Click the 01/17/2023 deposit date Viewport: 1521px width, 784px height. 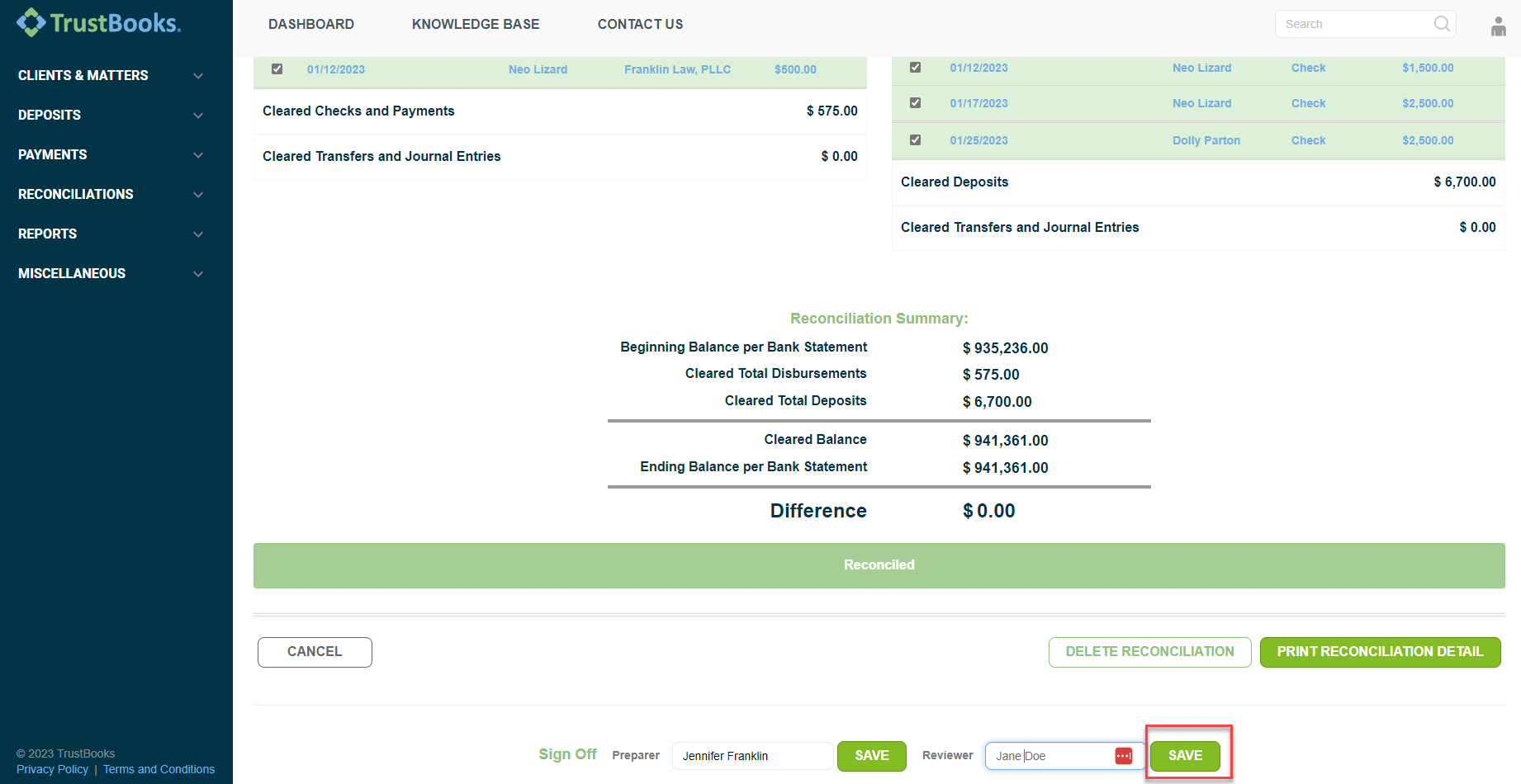(978, 103)
